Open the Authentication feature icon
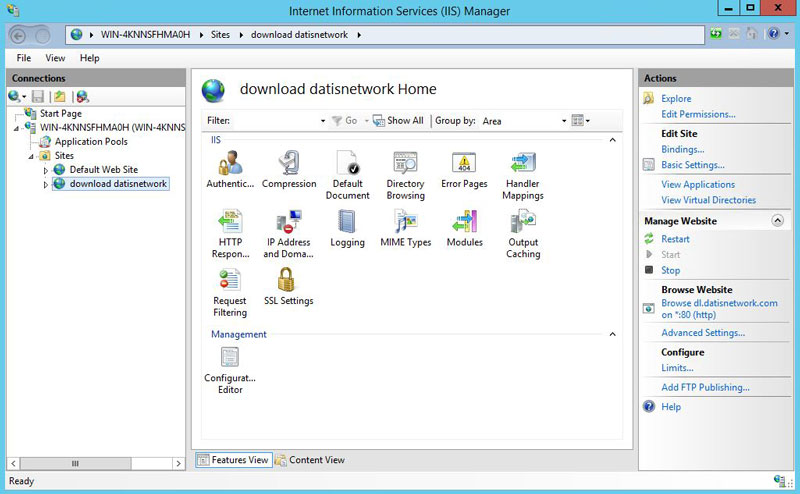Image resolution: width=800 pixels, height=494 pixels. [x=230, y=169]
